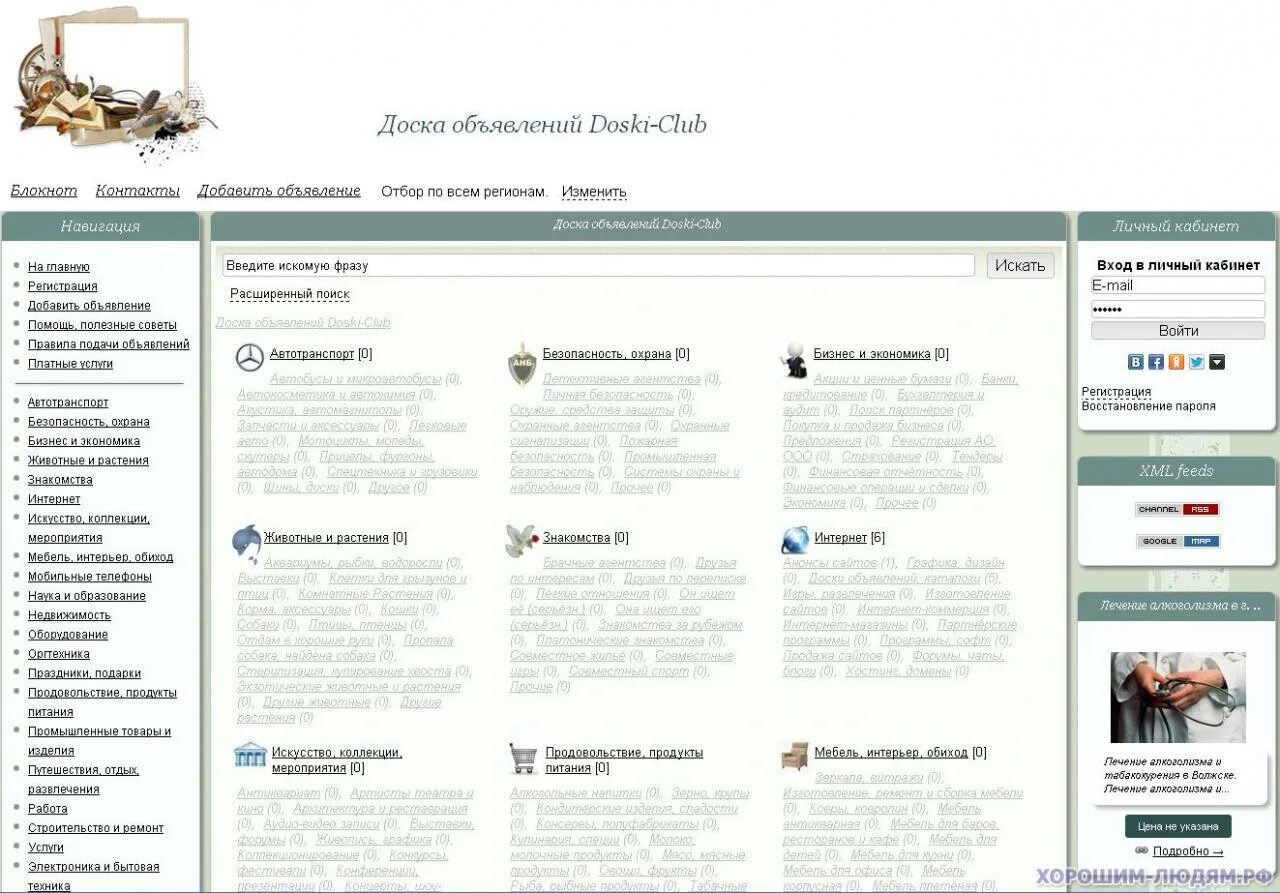The width and height of the screenshot is (1280, 893).
Task: Click the Mercedes icon beside Автотранспорт
Action: tap(250, 357)
